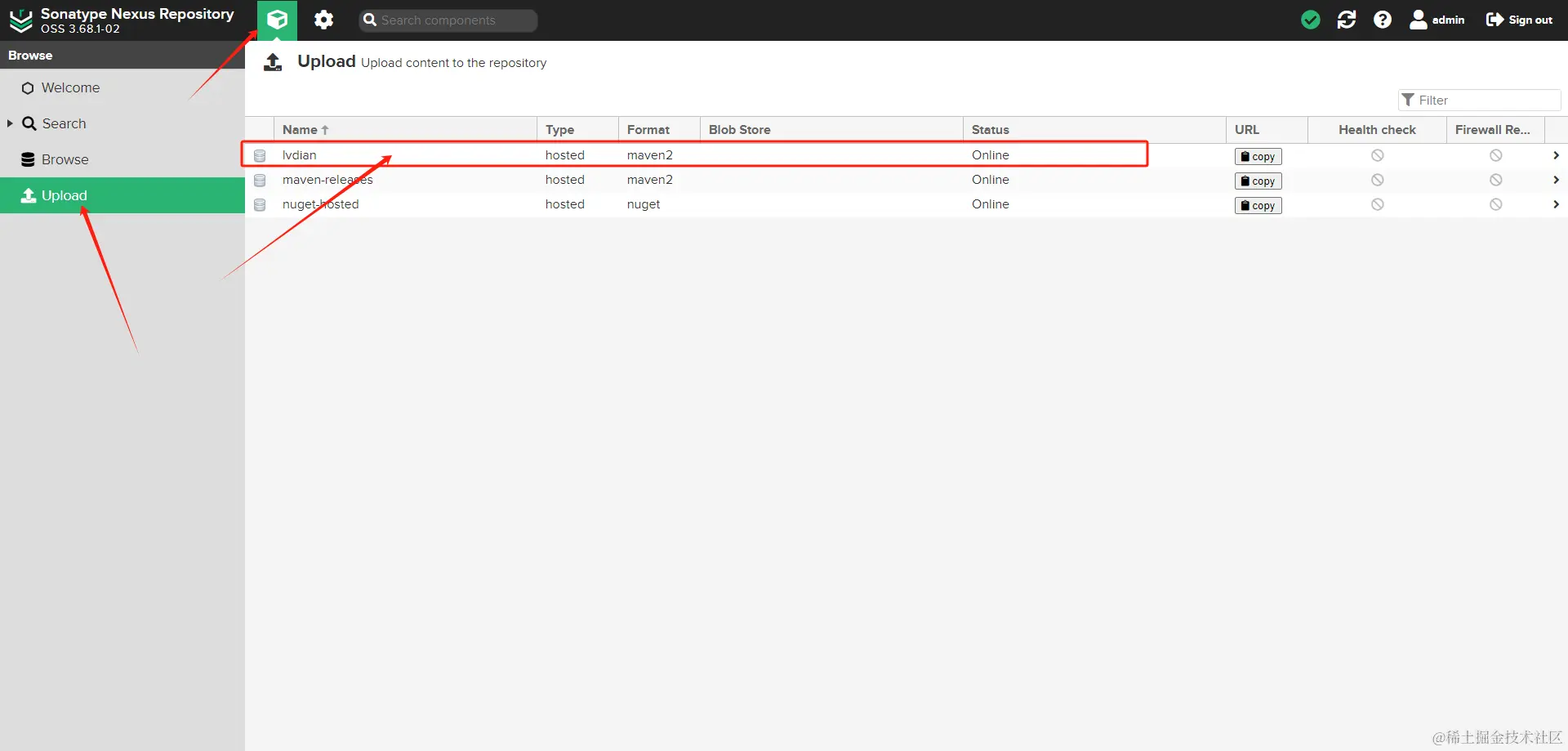The image size is (1568, 751).
Task: Sort by the Format column header
Action: pos(659,130)
